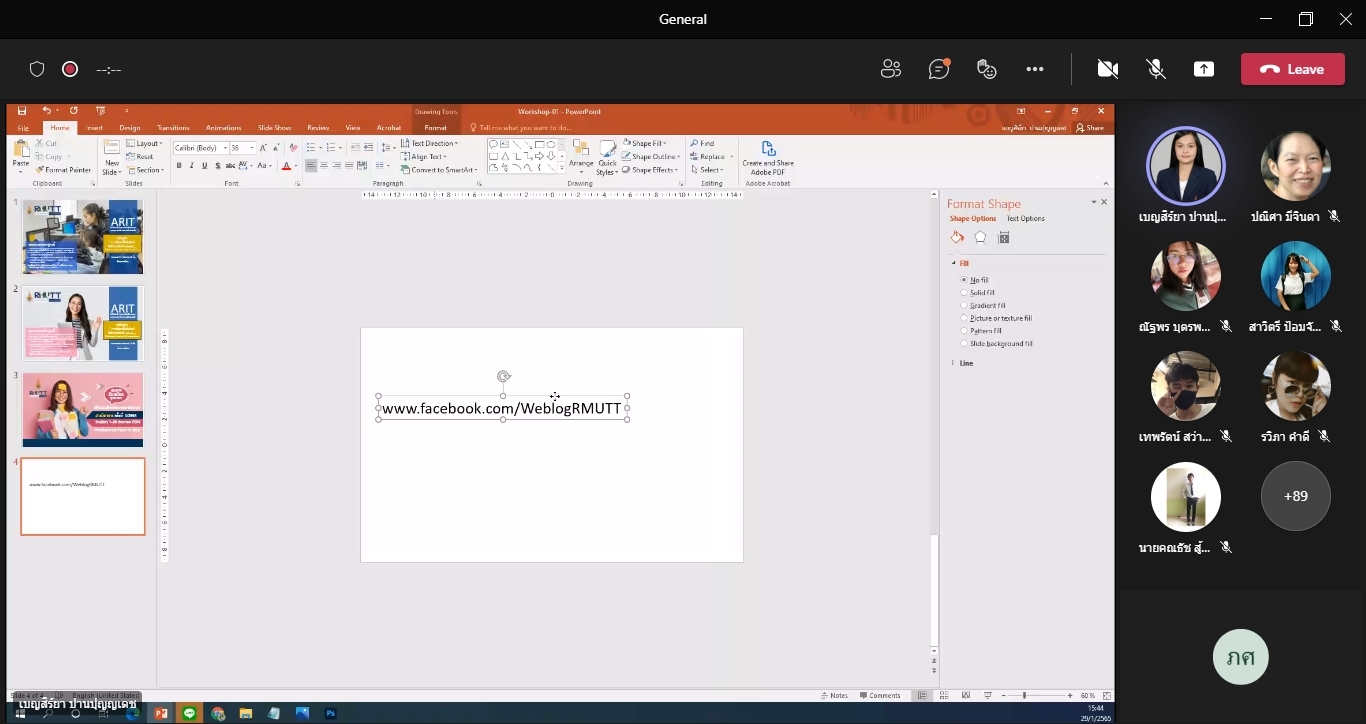Expand the Line section in Format Shape
The width and height of the screenshot is (1366, 724).
point(962,363)
